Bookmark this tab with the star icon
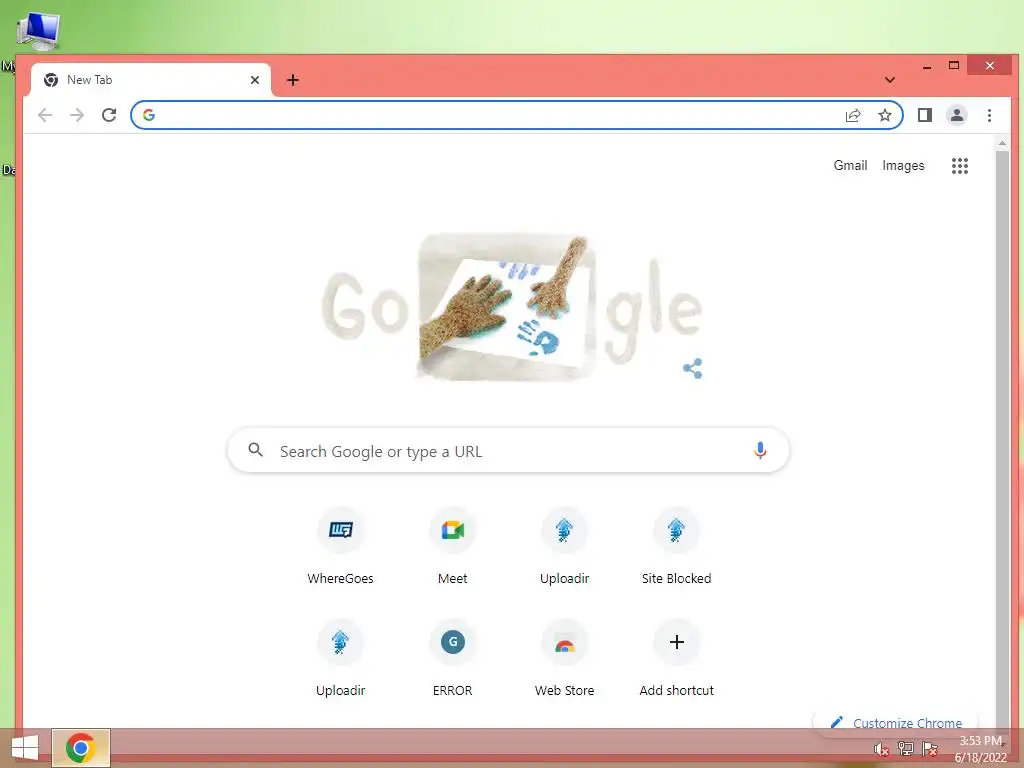The height and width of the screenshot is (768, 1024). 885,116
